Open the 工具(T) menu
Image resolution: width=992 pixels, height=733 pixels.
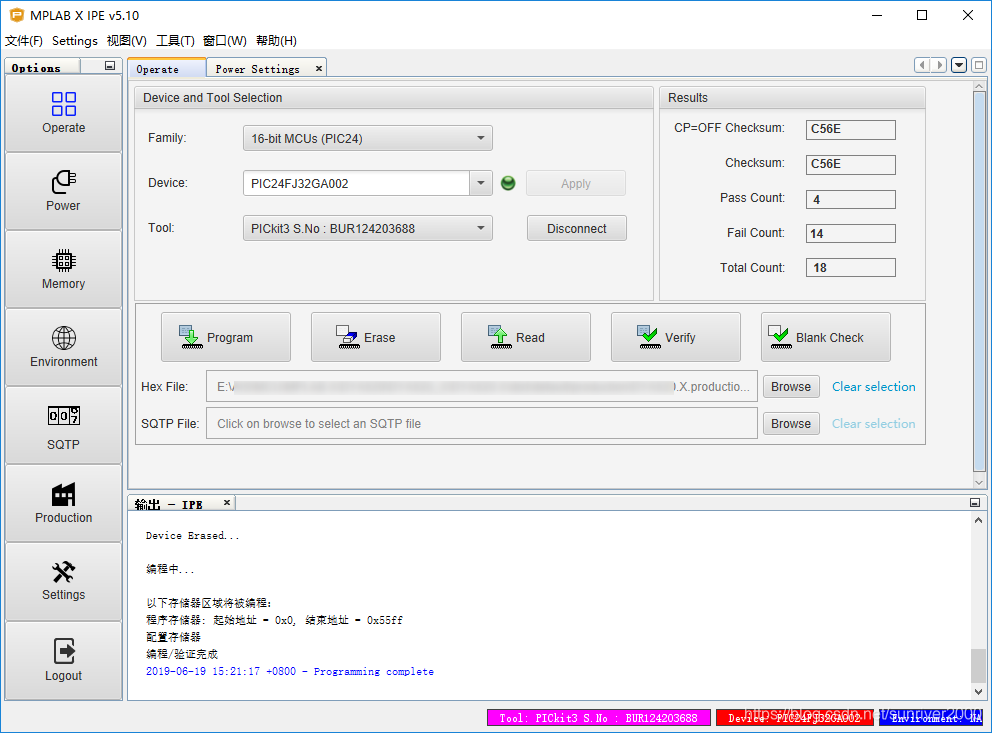point(175,40)
